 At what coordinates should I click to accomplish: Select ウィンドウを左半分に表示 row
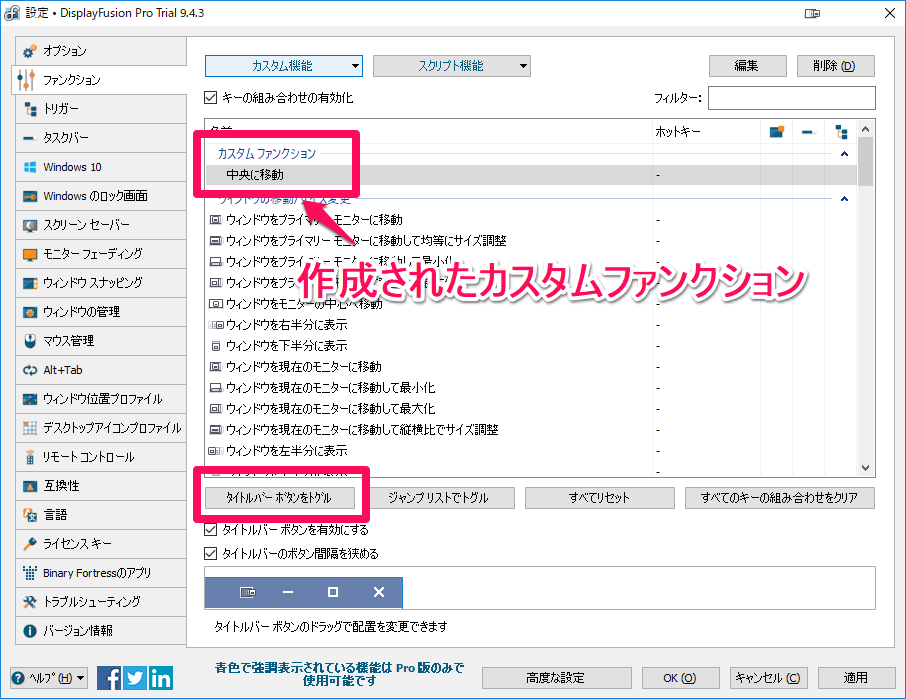532,451
